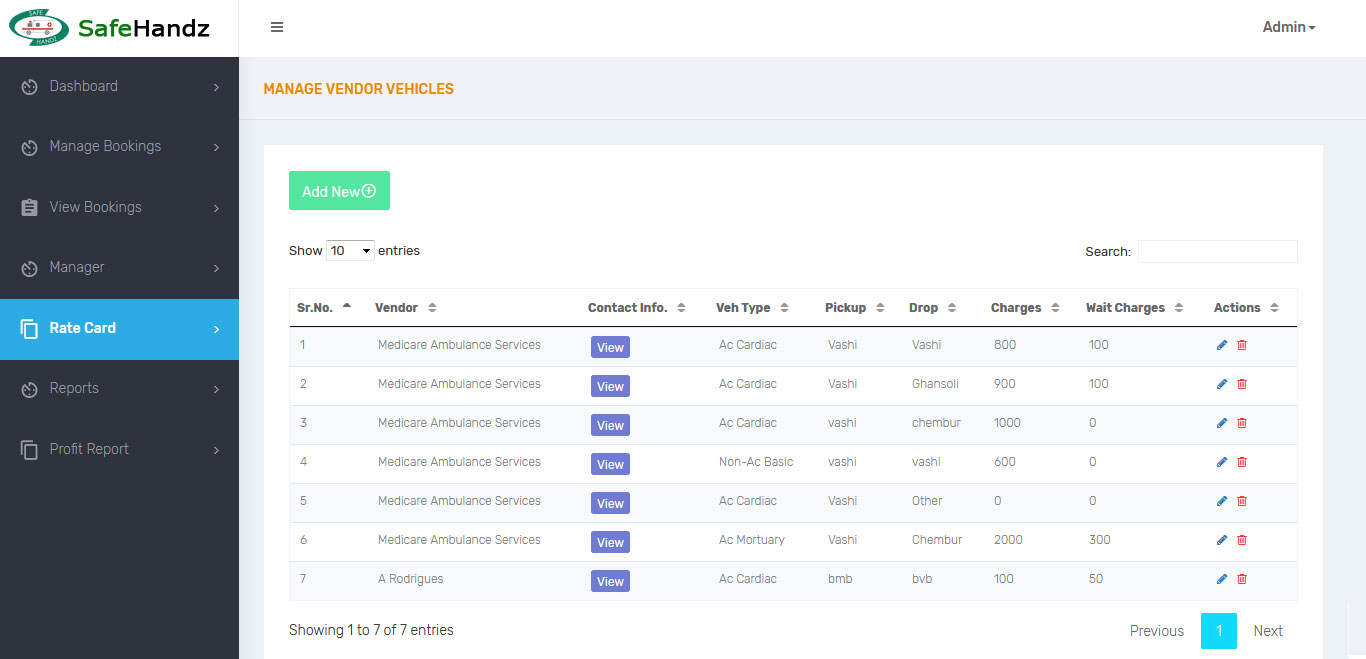Click trash icon for A Rodrigues row

tap(1242, 579)
